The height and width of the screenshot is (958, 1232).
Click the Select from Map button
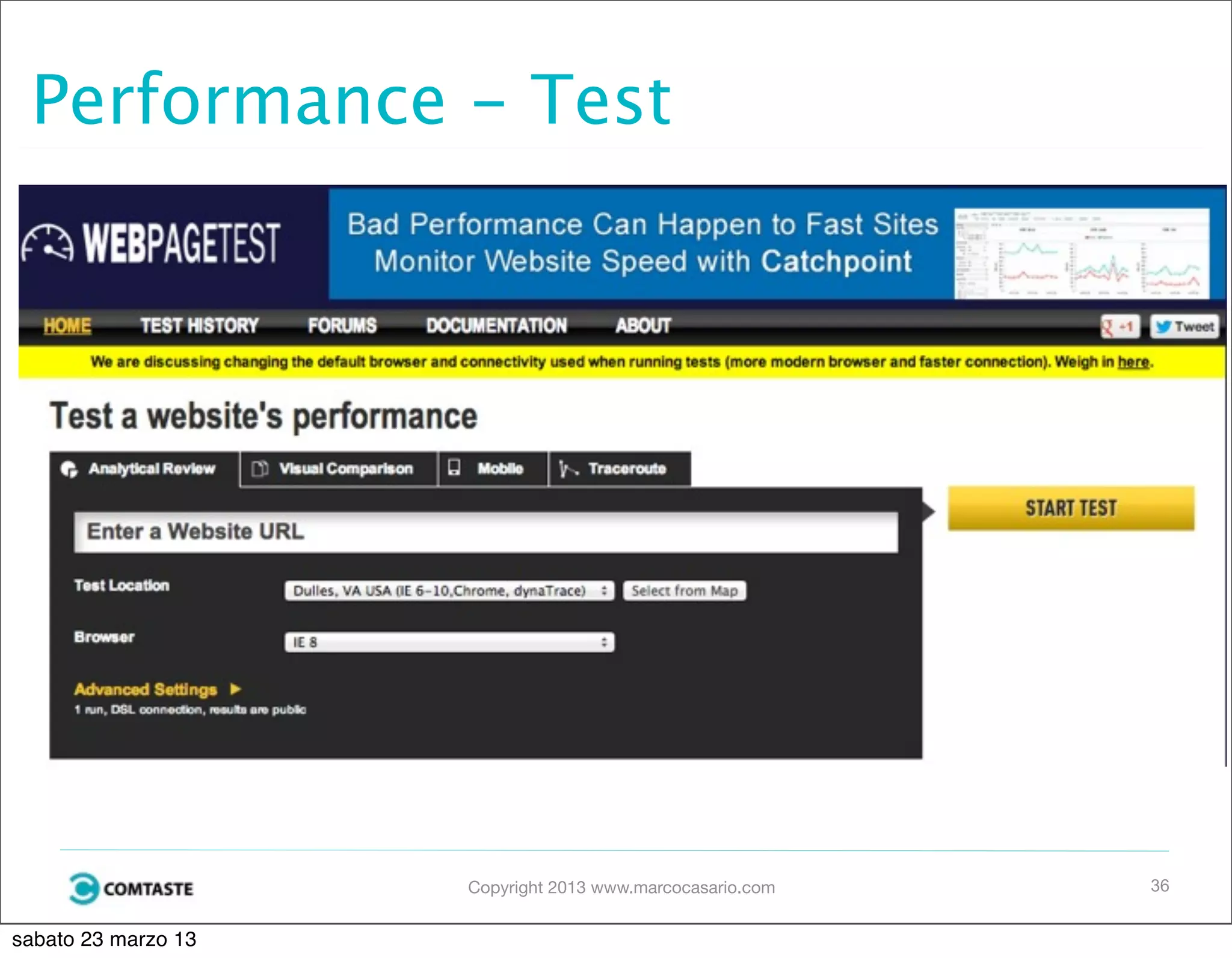coord(684,591)
